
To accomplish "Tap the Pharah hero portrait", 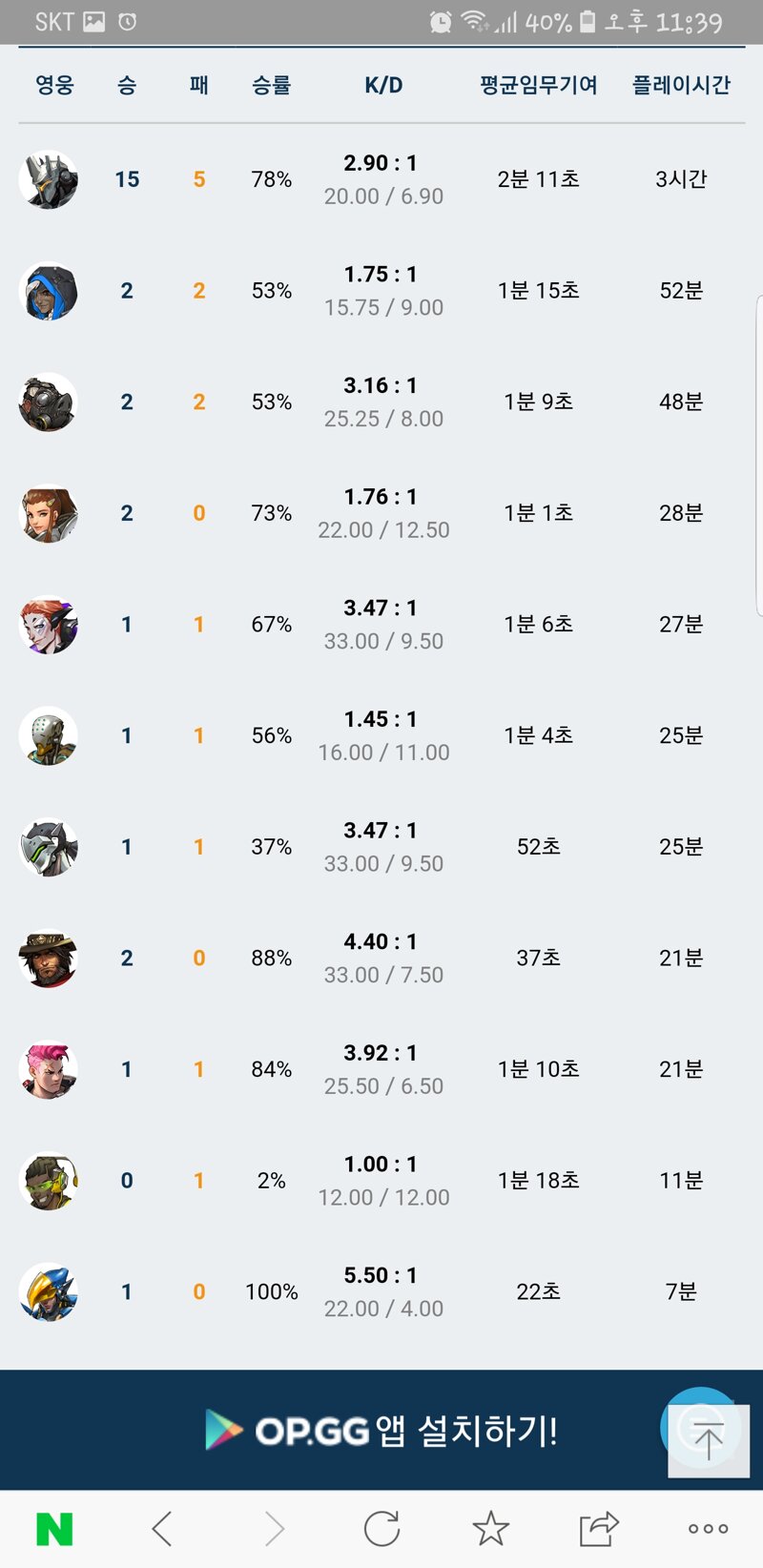I will click(x=49, y=1291).
